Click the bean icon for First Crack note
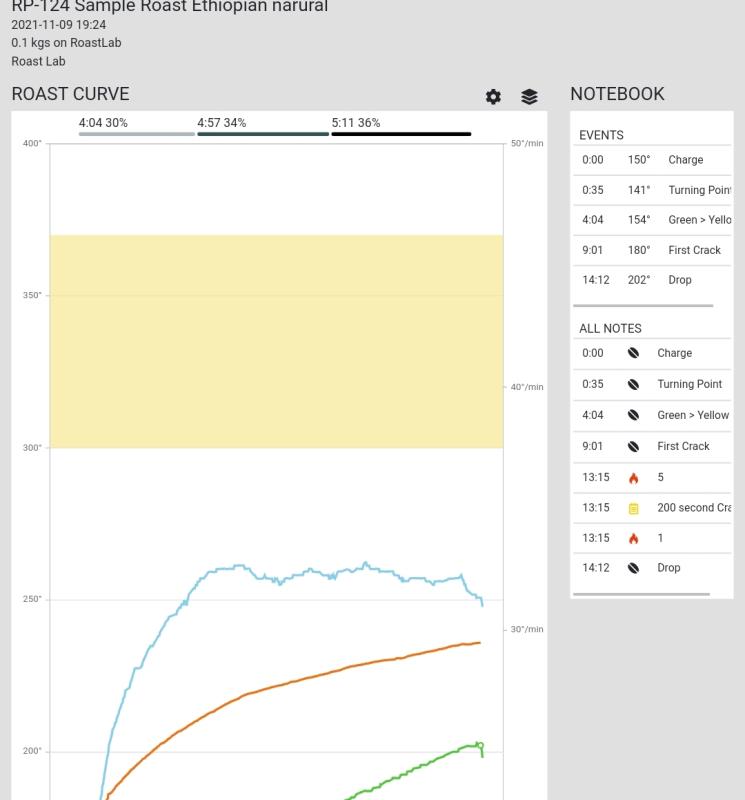The height and width of the screenshot is (800, 745). coord(633,446)
